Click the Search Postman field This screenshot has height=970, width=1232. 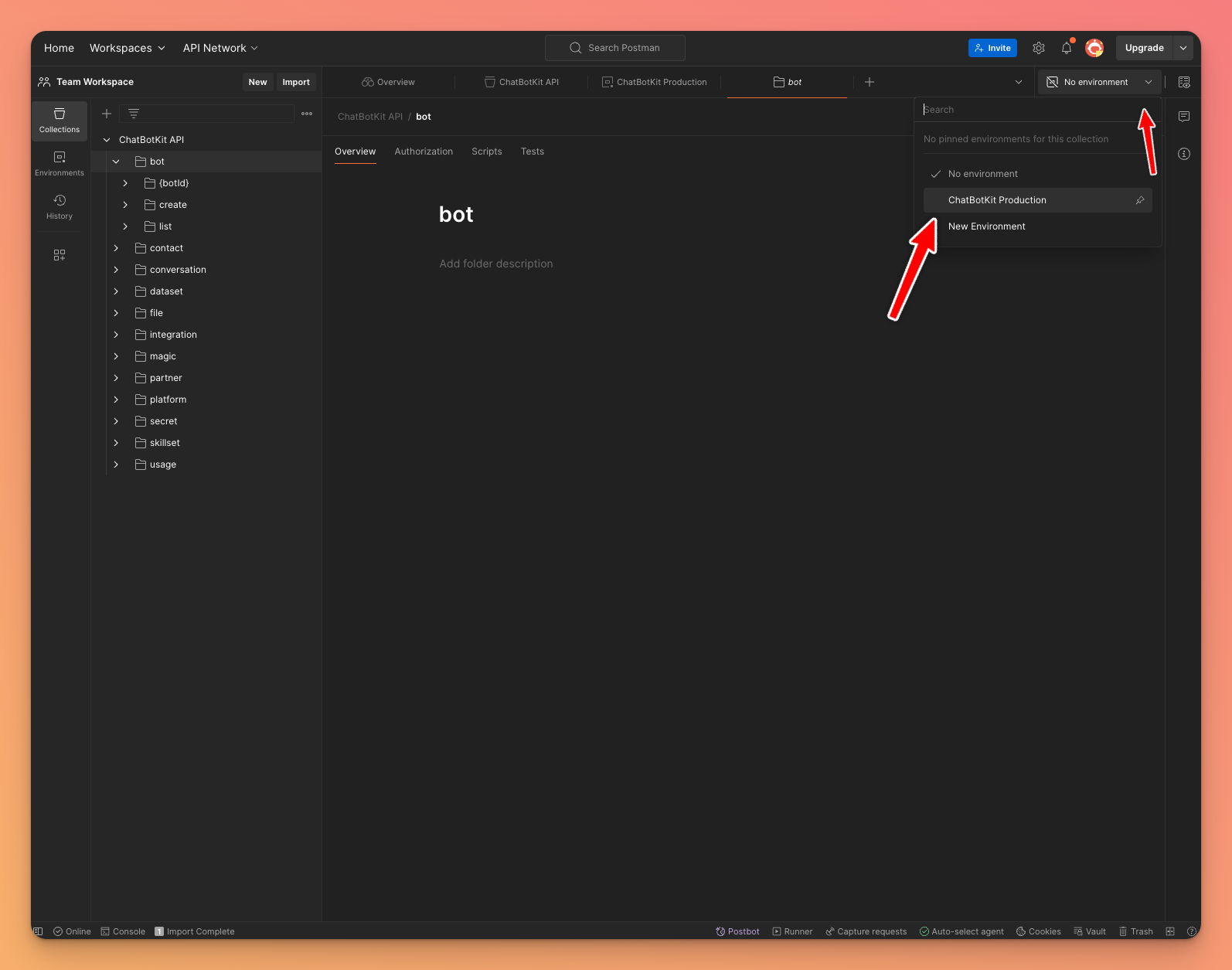click(615, 48)
